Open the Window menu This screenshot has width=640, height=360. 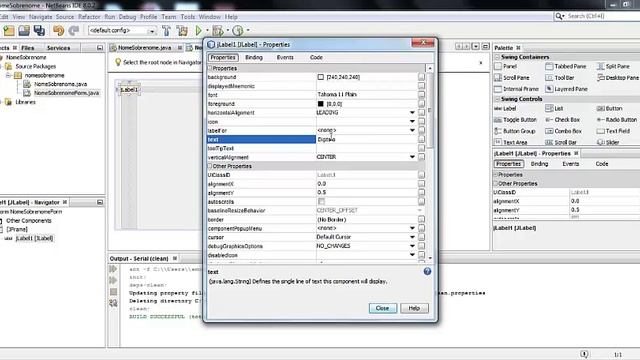tap(209, 17)
